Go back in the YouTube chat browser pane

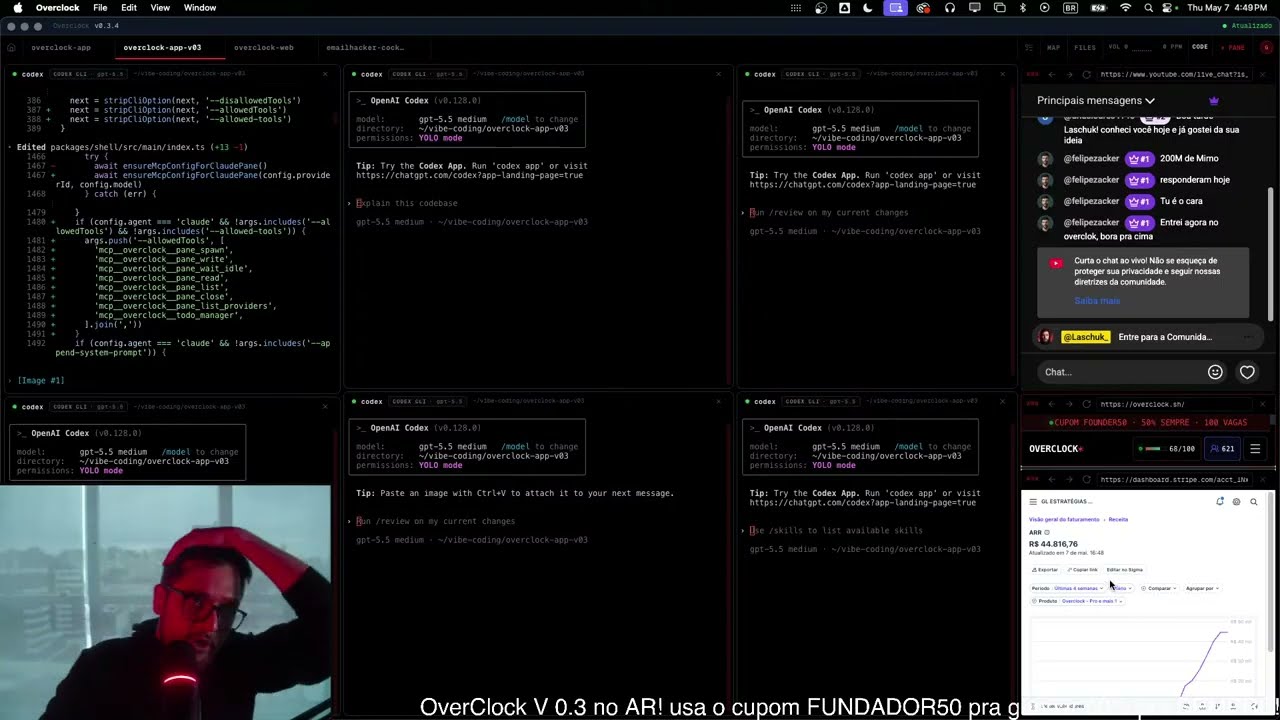point(1052,74)
